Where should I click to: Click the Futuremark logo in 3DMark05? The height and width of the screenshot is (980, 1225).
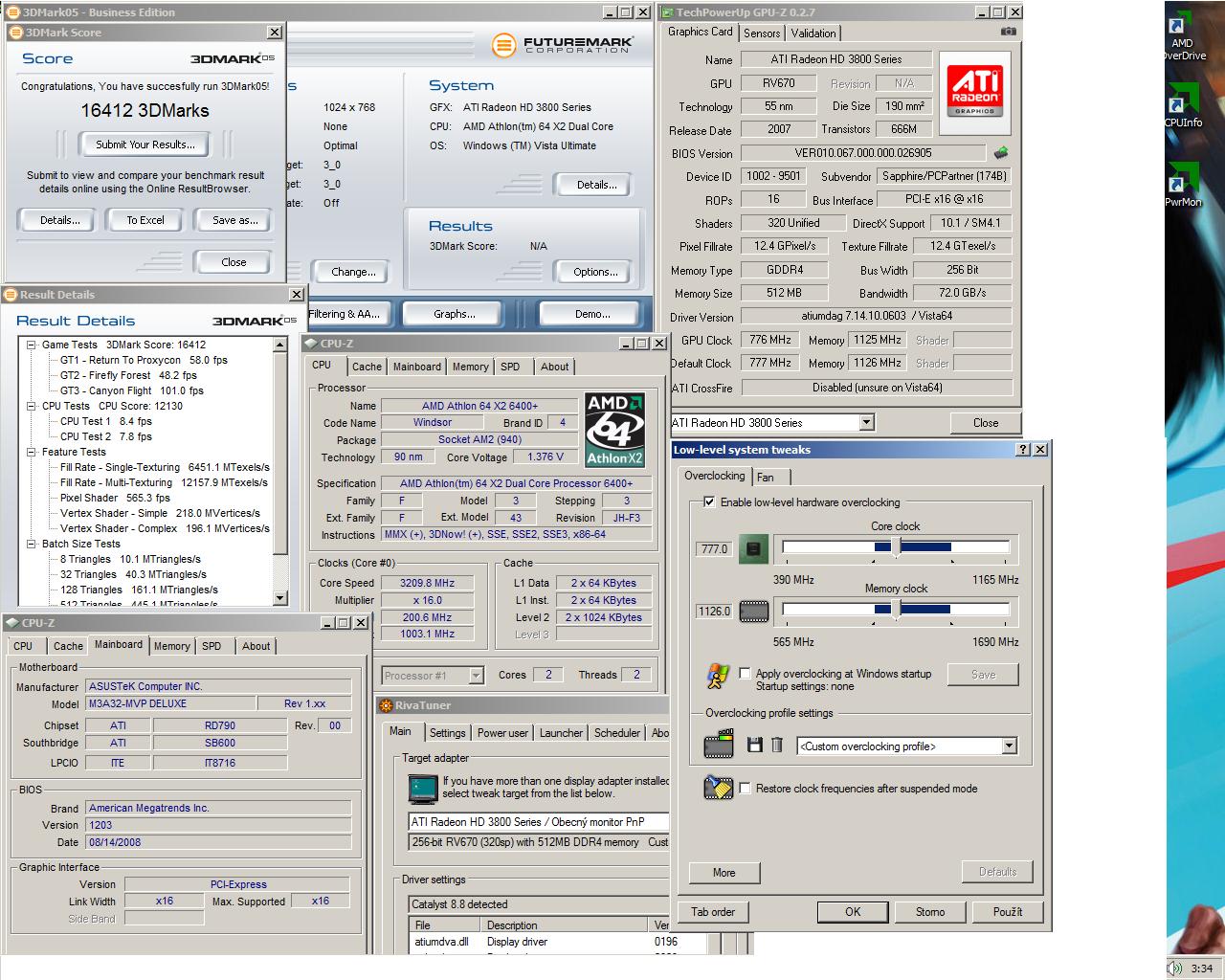[563, 45]
